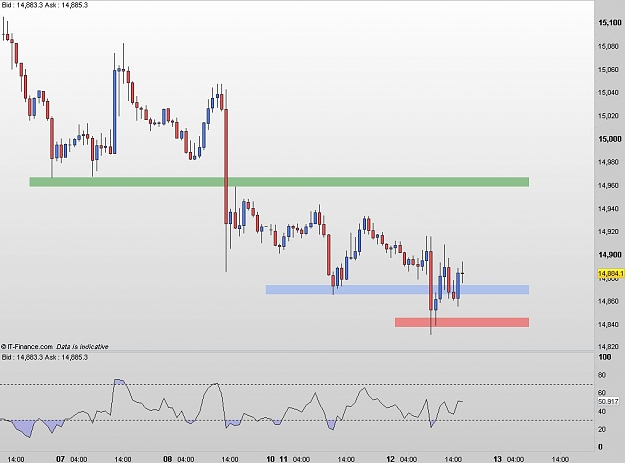Click the 11 date label on time axis

[283, 459]
